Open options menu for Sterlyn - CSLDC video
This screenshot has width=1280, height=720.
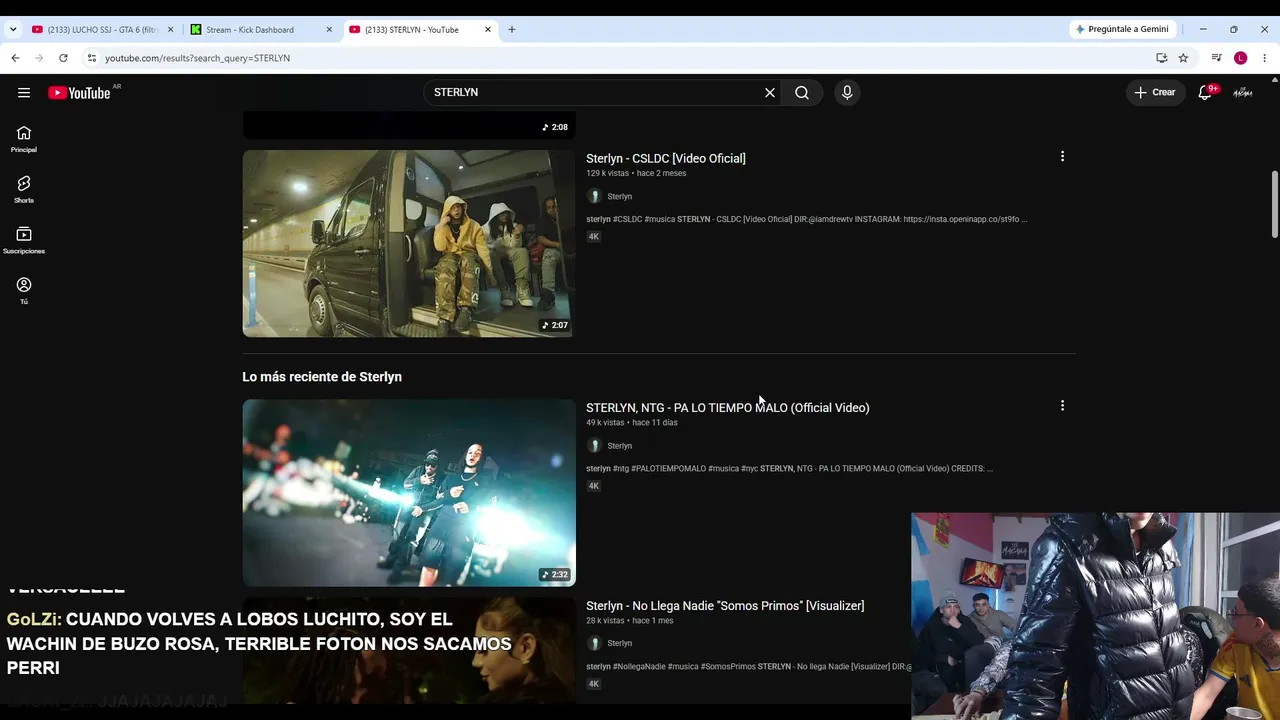click(1062, 157)
